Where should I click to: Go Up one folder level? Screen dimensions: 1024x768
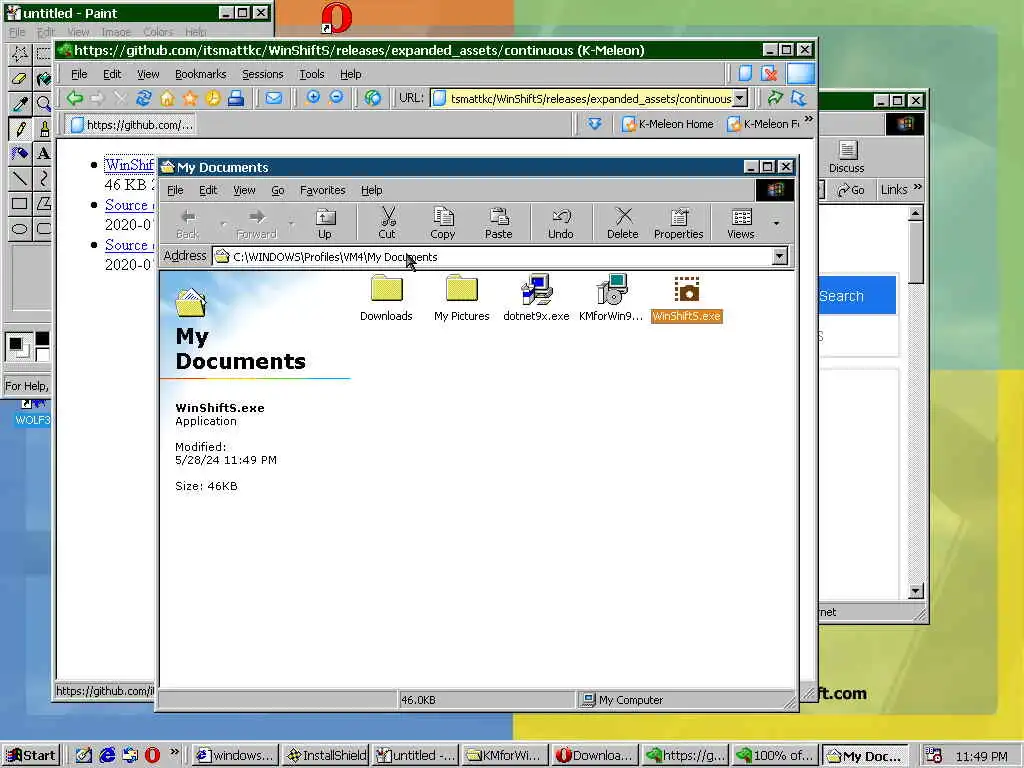(x=325, y=223)
